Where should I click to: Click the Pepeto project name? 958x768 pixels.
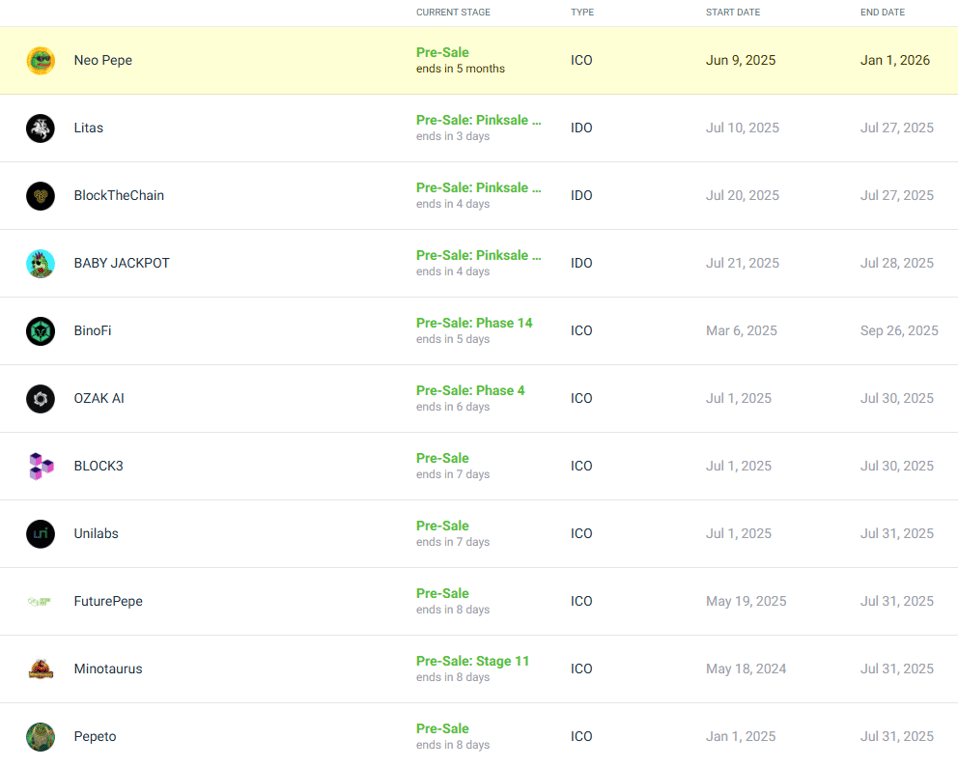(x=95, y=737)
